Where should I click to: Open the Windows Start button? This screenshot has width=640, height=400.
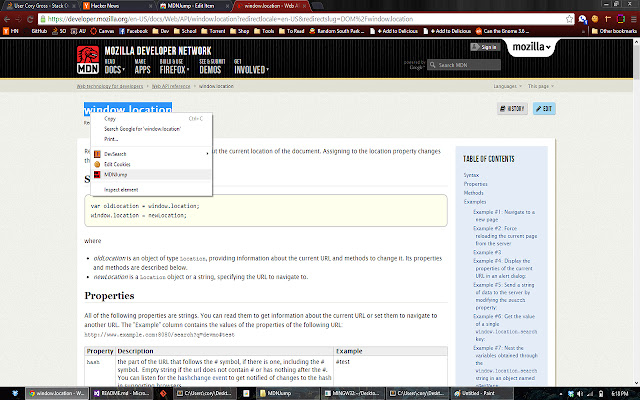coord(15,393)
